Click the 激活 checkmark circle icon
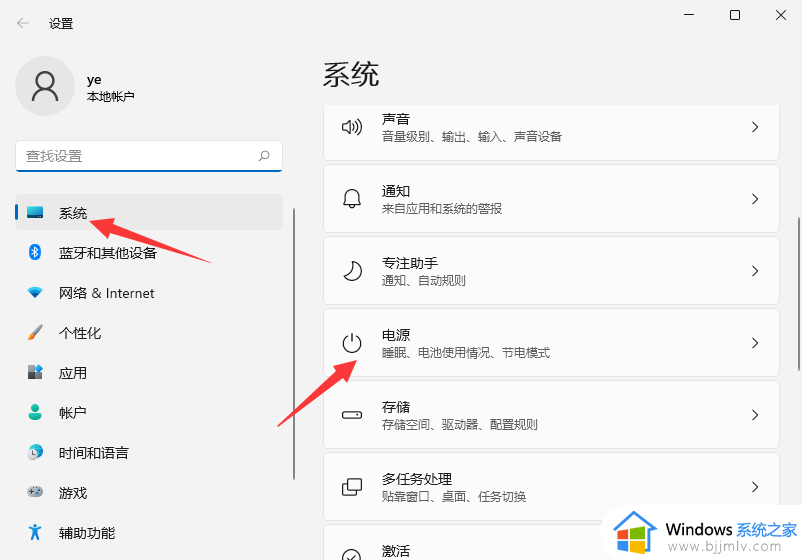Viewport: 802px width, 560px height. (352, 555)
